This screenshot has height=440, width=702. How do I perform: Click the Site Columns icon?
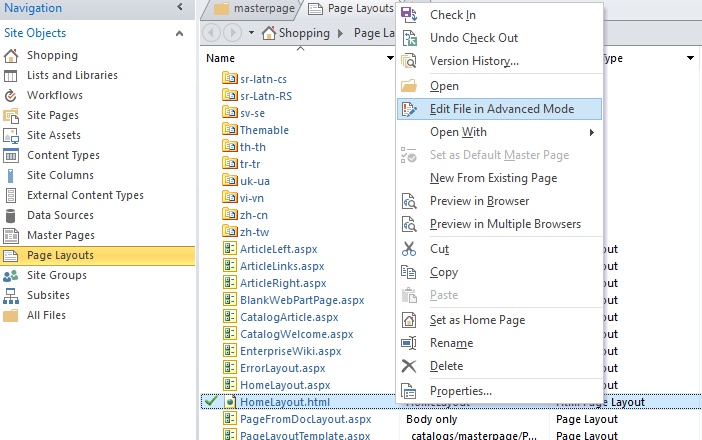11,176
